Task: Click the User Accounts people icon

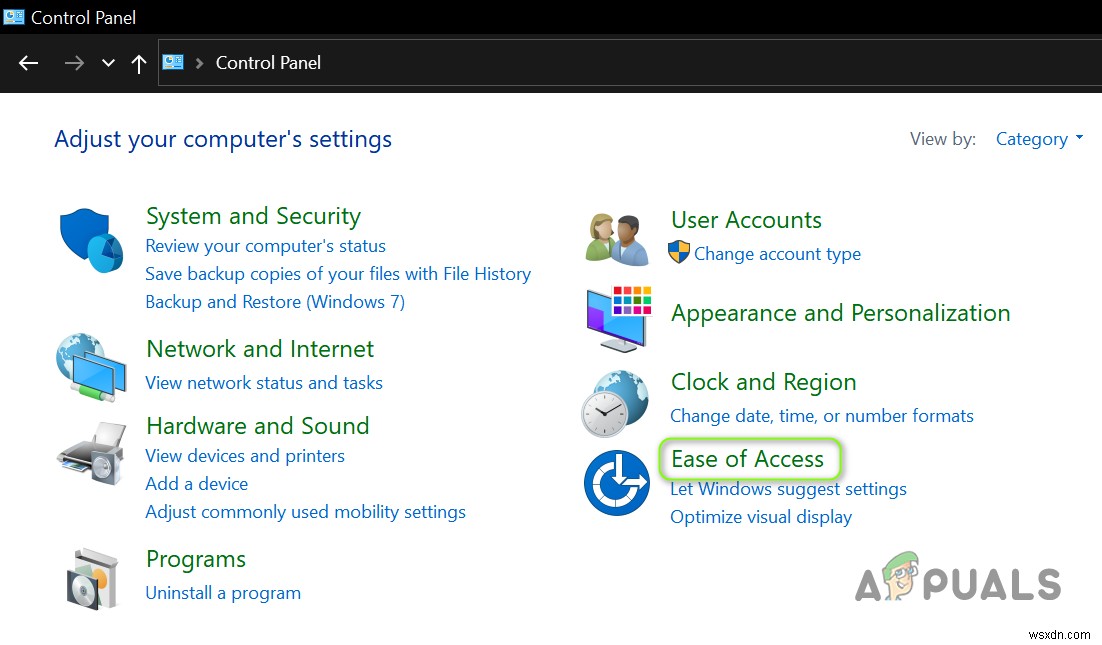Action: [x=616, y=236]
